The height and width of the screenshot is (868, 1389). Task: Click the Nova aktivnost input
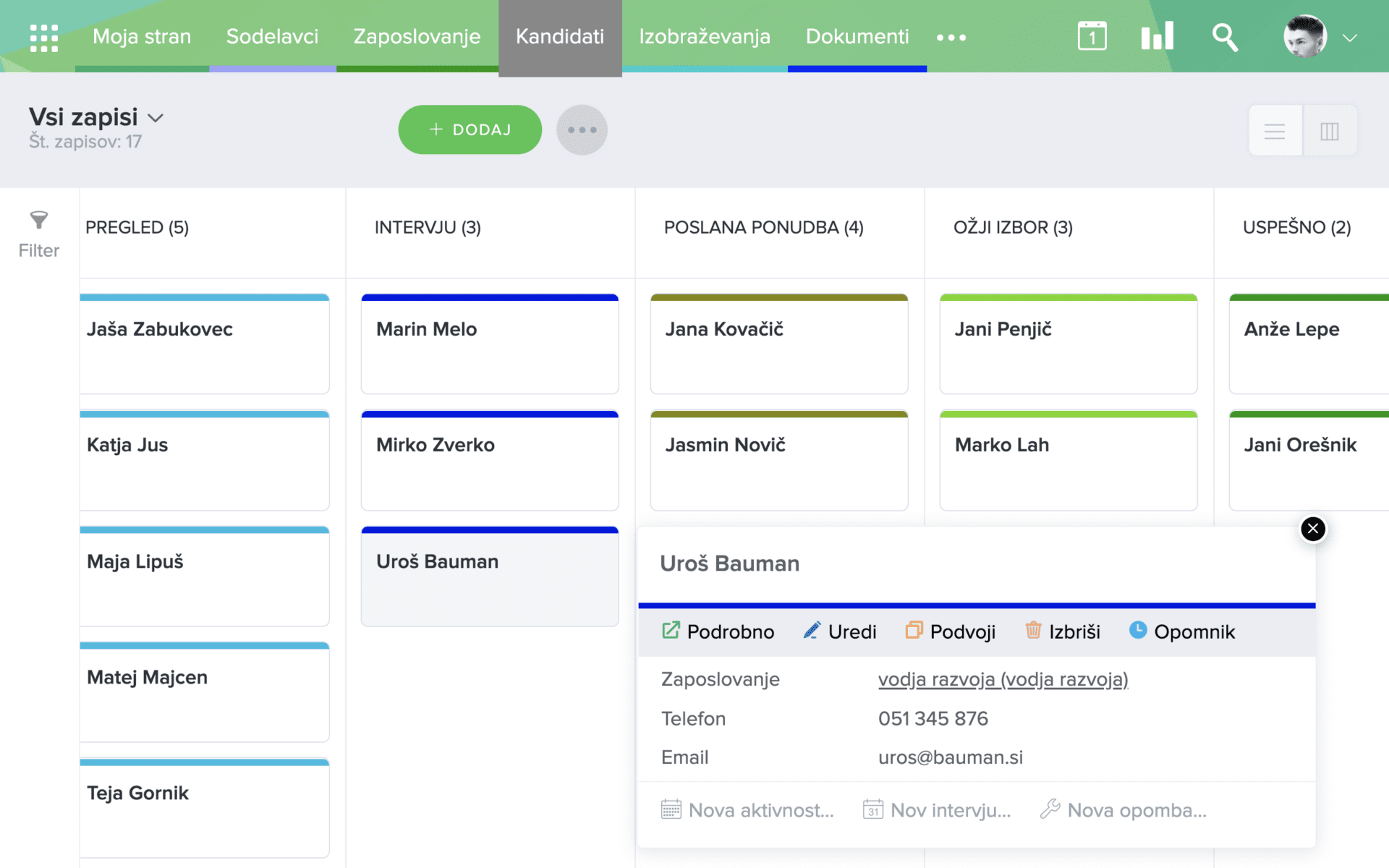pyautogui.click(x=761, y=810)
